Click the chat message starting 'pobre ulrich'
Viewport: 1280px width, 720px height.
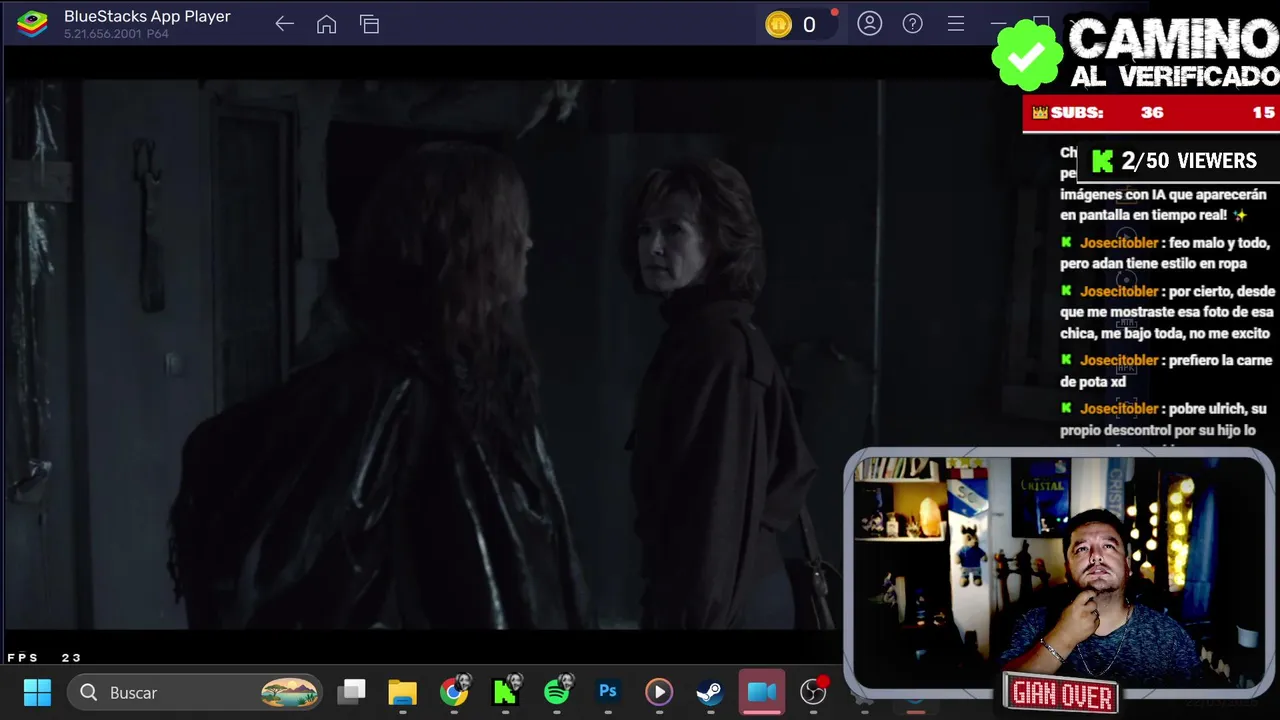click(1163, 419)
